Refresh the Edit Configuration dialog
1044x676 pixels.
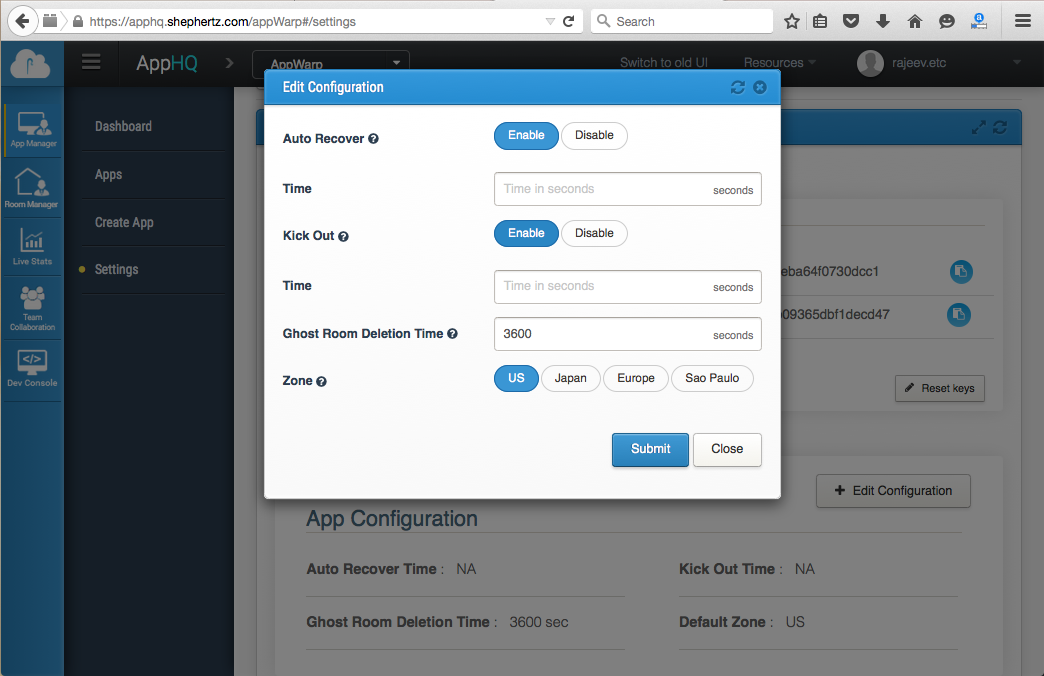tap(738, 87)
